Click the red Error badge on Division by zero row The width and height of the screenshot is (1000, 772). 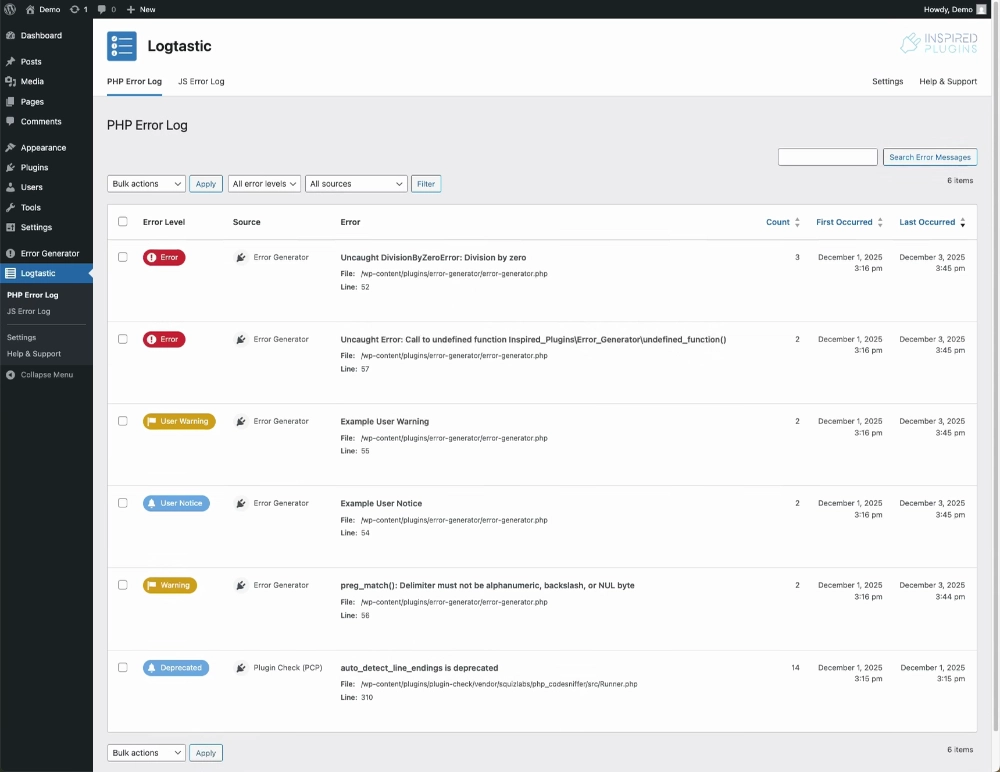tap(164, 257)
